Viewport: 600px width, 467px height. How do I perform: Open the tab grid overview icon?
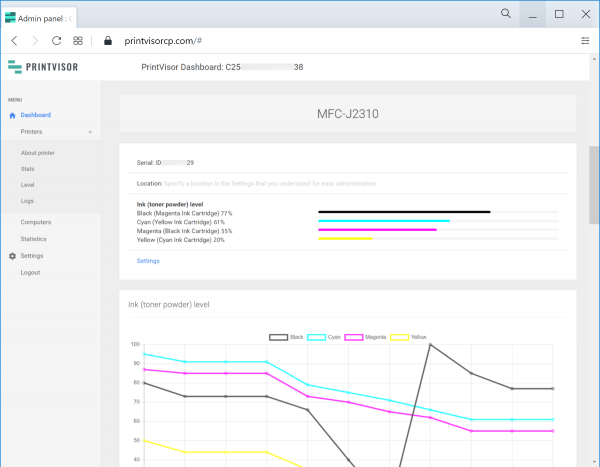pyautogui.click(x=78, y=41)
